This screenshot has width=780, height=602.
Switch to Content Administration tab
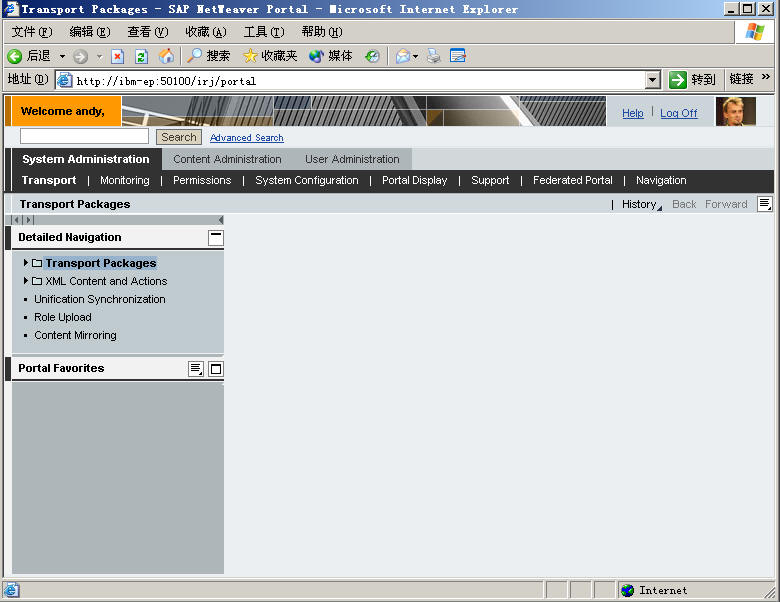[x=227, y=159]
